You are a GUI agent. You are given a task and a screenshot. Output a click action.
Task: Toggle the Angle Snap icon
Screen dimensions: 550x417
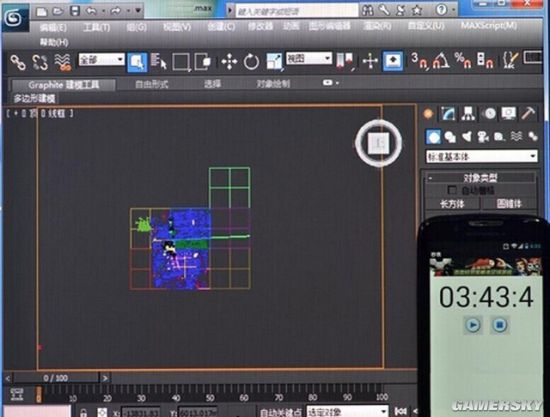coord(441,61)
